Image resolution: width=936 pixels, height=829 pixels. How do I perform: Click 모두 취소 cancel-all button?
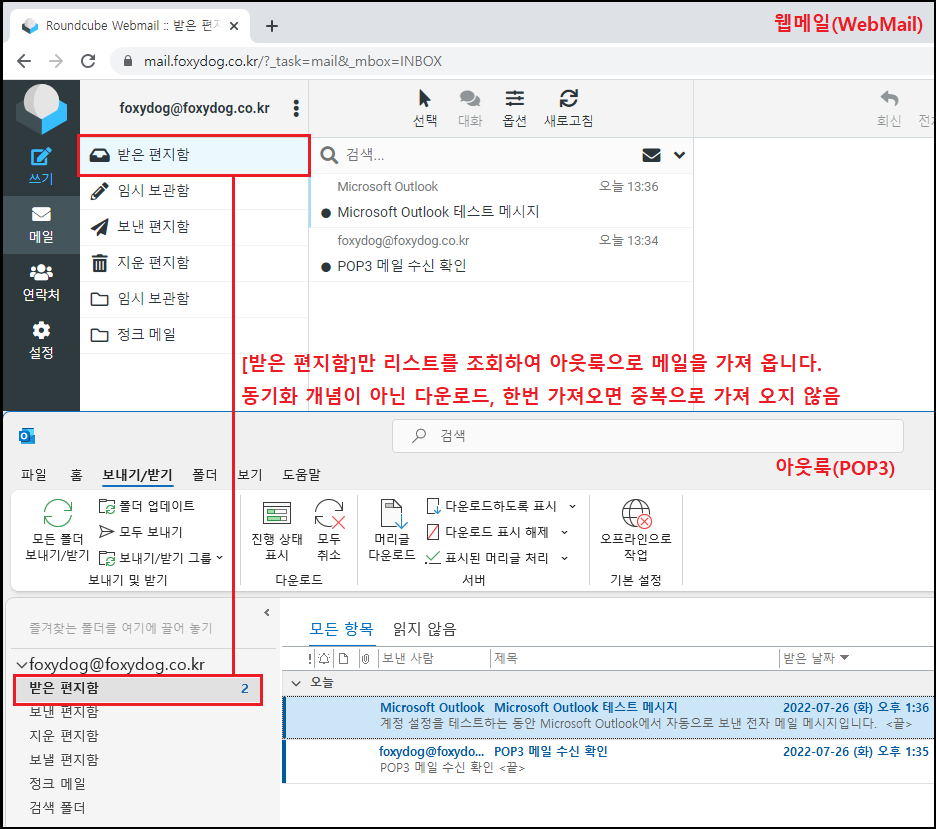coord(329,530)
